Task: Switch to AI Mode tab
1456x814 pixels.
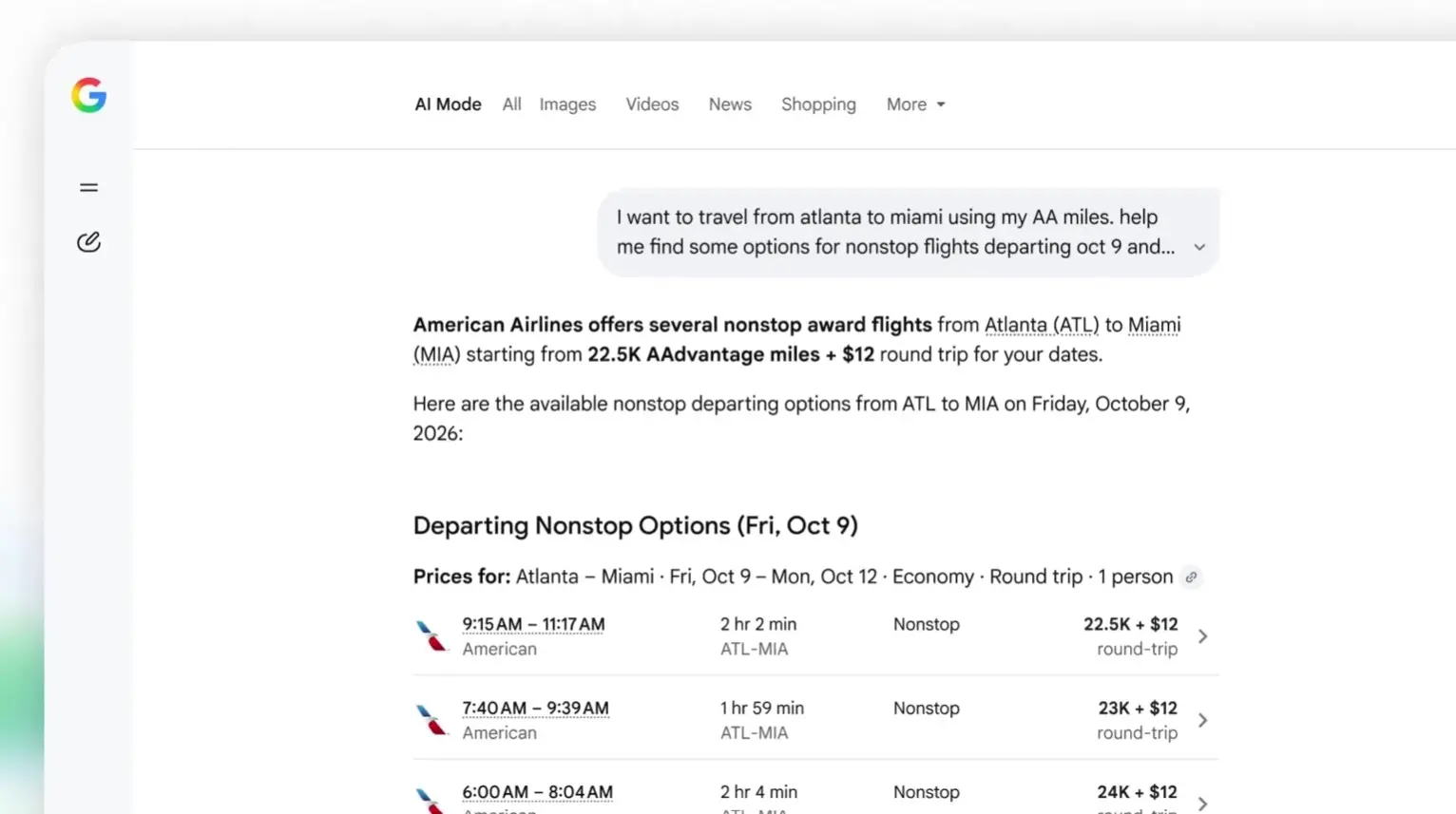Action: [448, 104]
